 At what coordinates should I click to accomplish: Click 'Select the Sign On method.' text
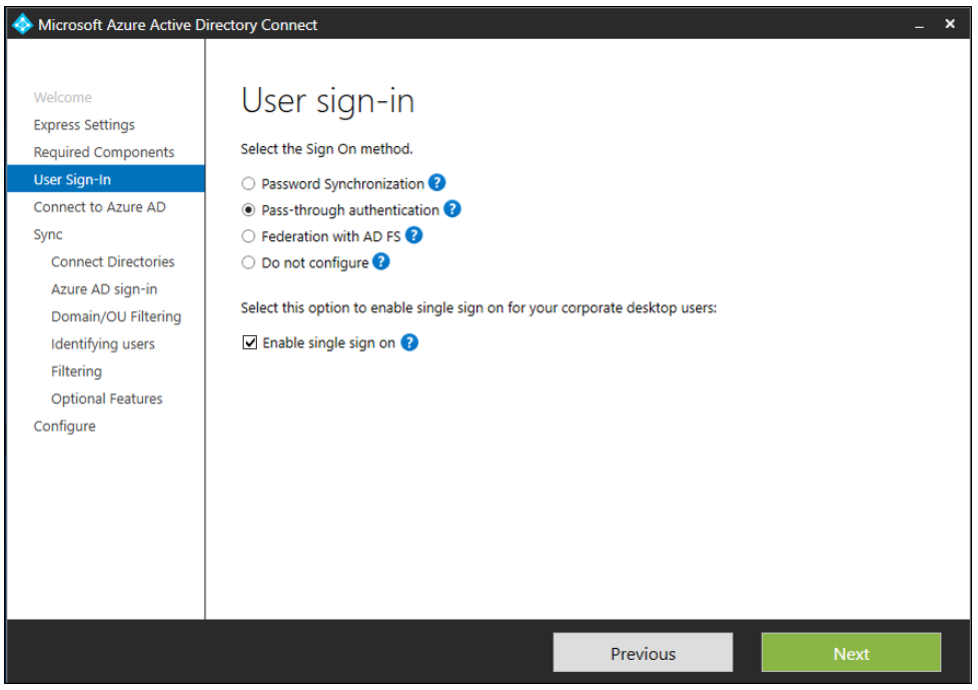point(327,149)
